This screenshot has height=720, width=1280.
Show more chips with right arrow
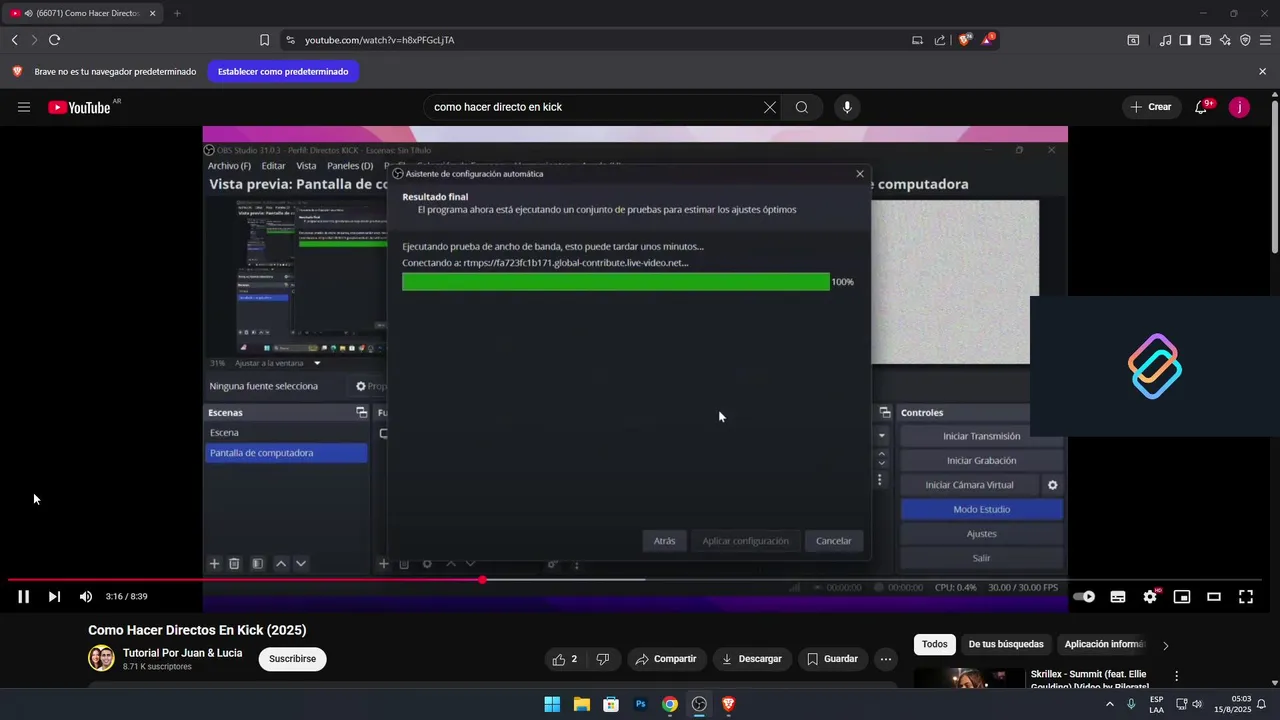tap(1165, 645)
